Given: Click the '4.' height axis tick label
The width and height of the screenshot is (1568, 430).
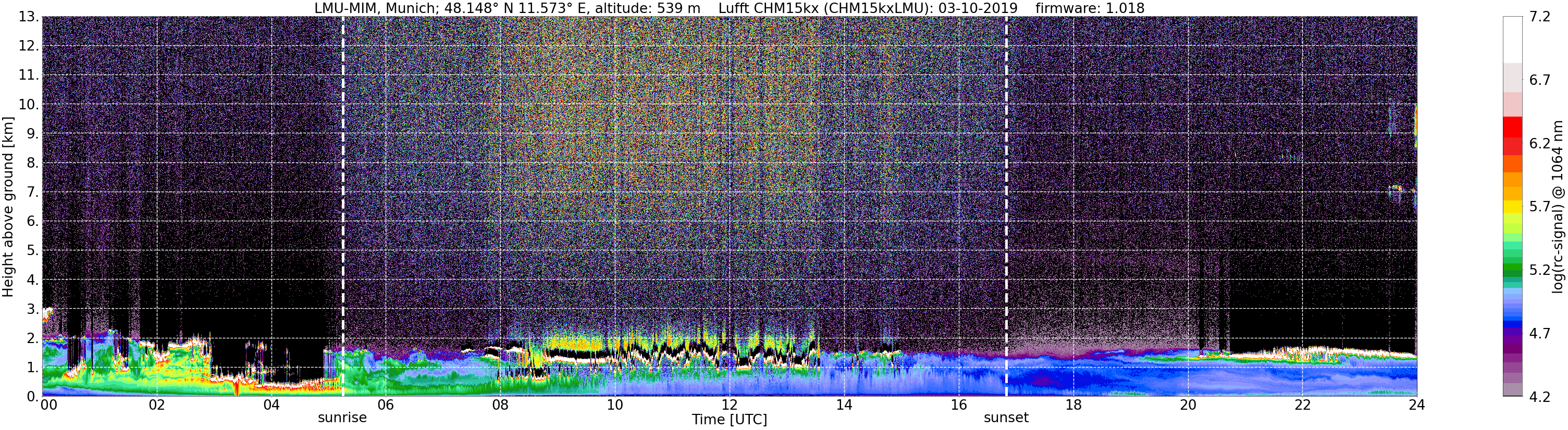Looking at the screenshot, I should coord(33,280).
